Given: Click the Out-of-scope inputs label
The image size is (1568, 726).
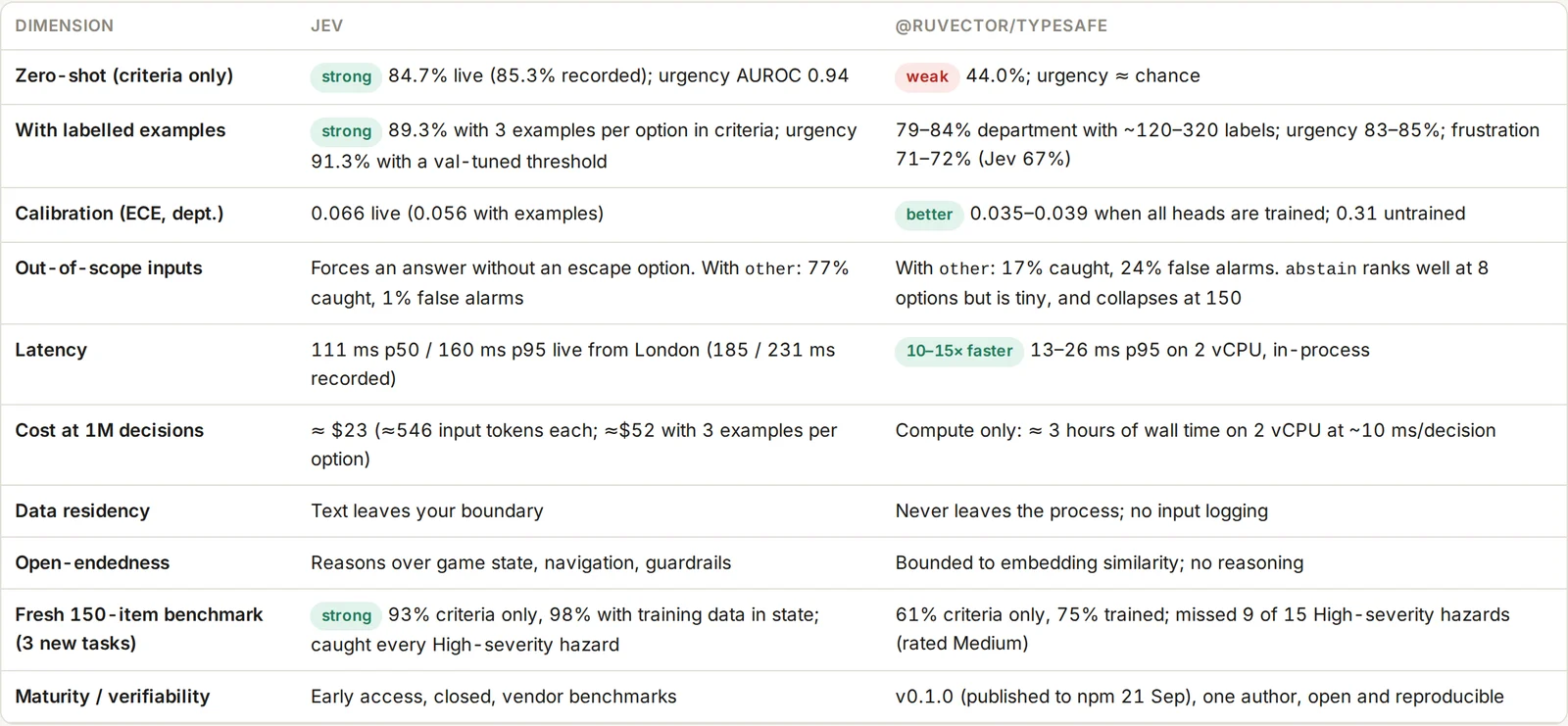Looking at the screenshot, I should pyautogui.click(x=109, y=268).
